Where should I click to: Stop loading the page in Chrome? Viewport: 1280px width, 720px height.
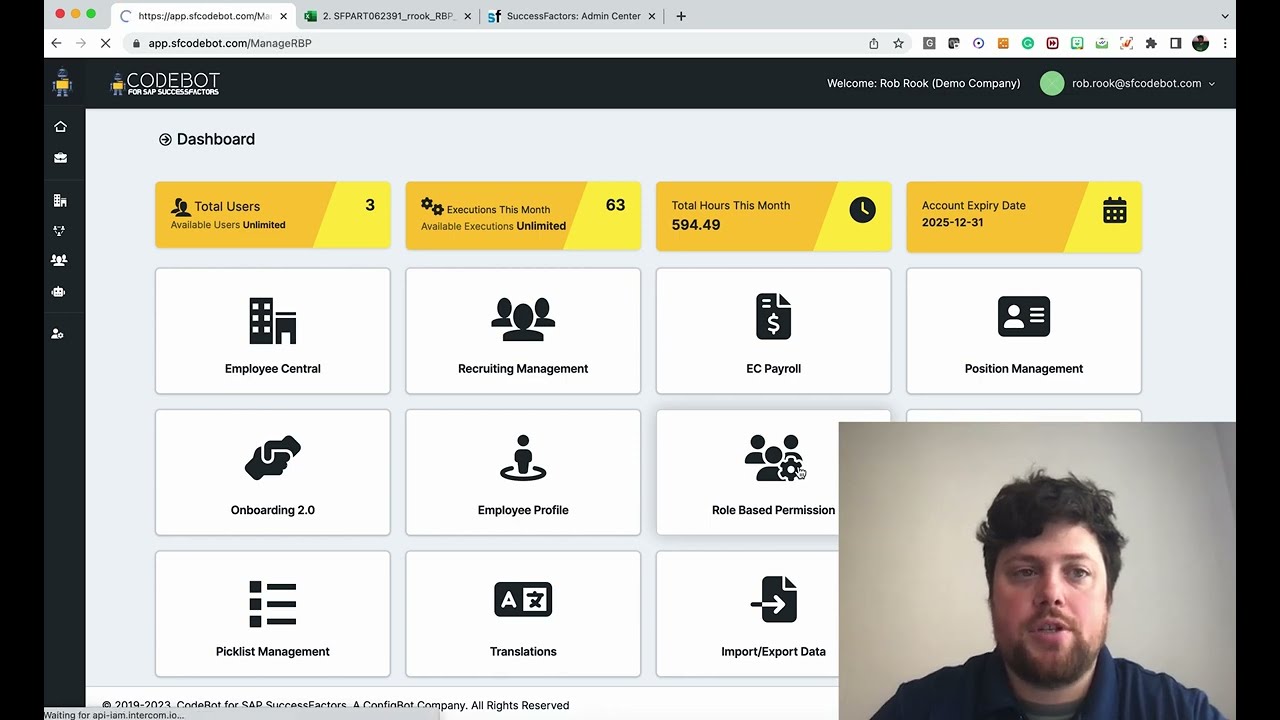point(105,43)
